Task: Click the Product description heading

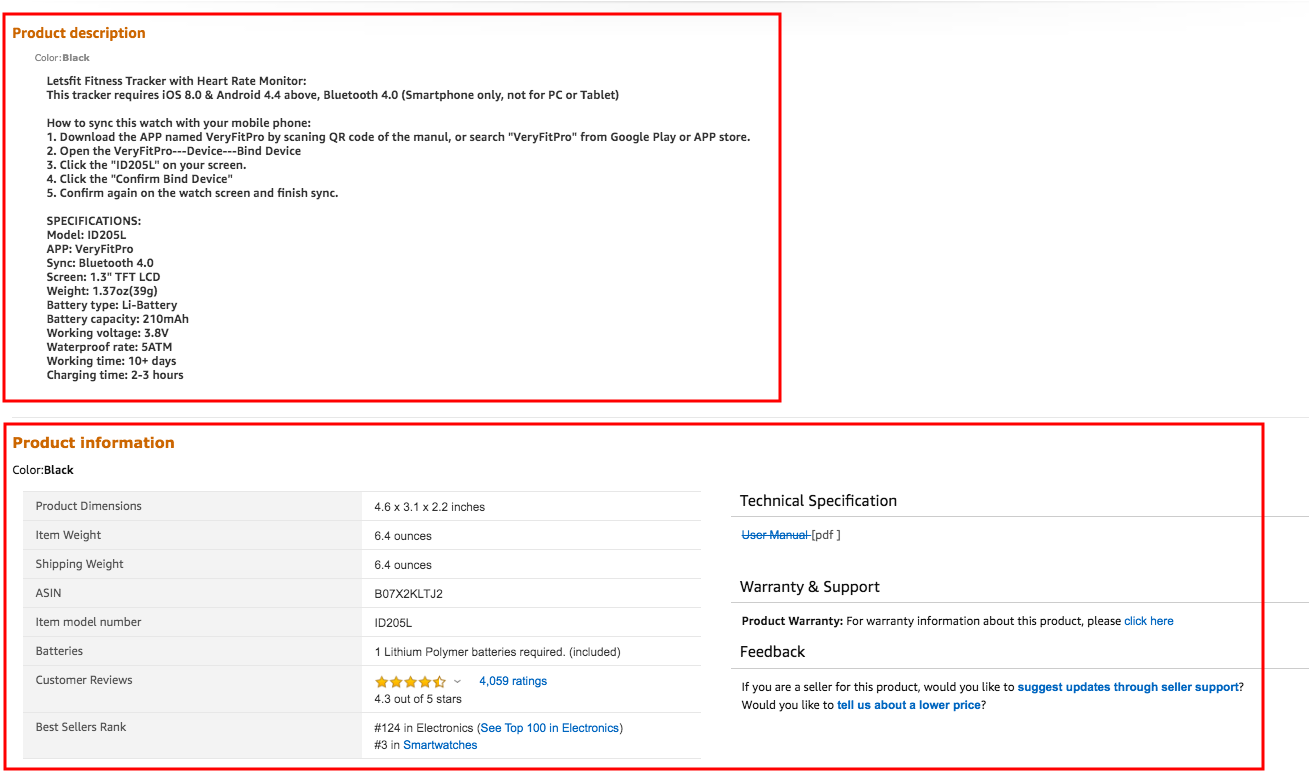Action: [78, 32]
